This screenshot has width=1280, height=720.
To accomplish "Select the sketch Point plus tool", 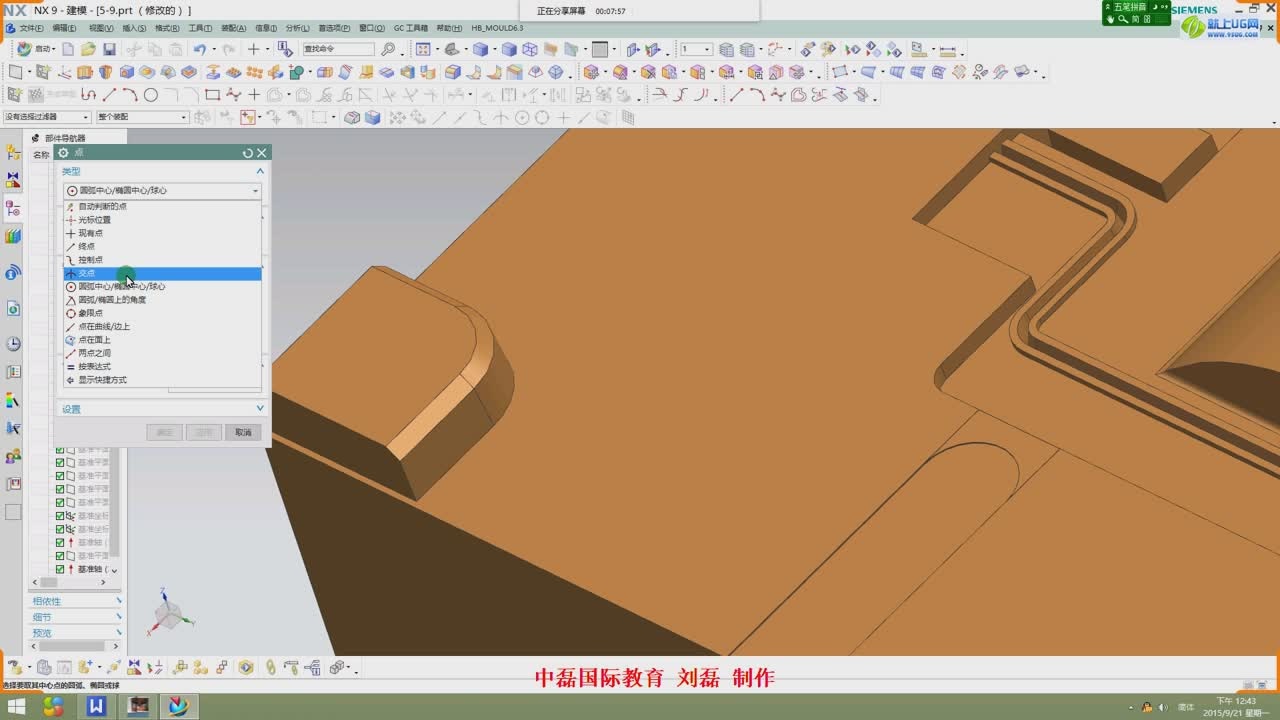I will pyautogui.click(x=254, y=95).
